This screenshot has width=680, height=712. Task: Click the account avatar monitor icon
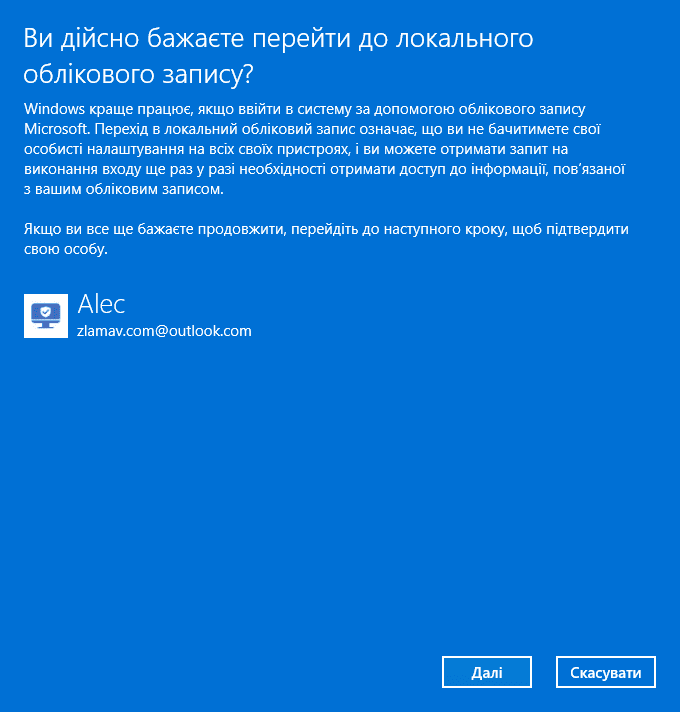[x=46, y=316]
